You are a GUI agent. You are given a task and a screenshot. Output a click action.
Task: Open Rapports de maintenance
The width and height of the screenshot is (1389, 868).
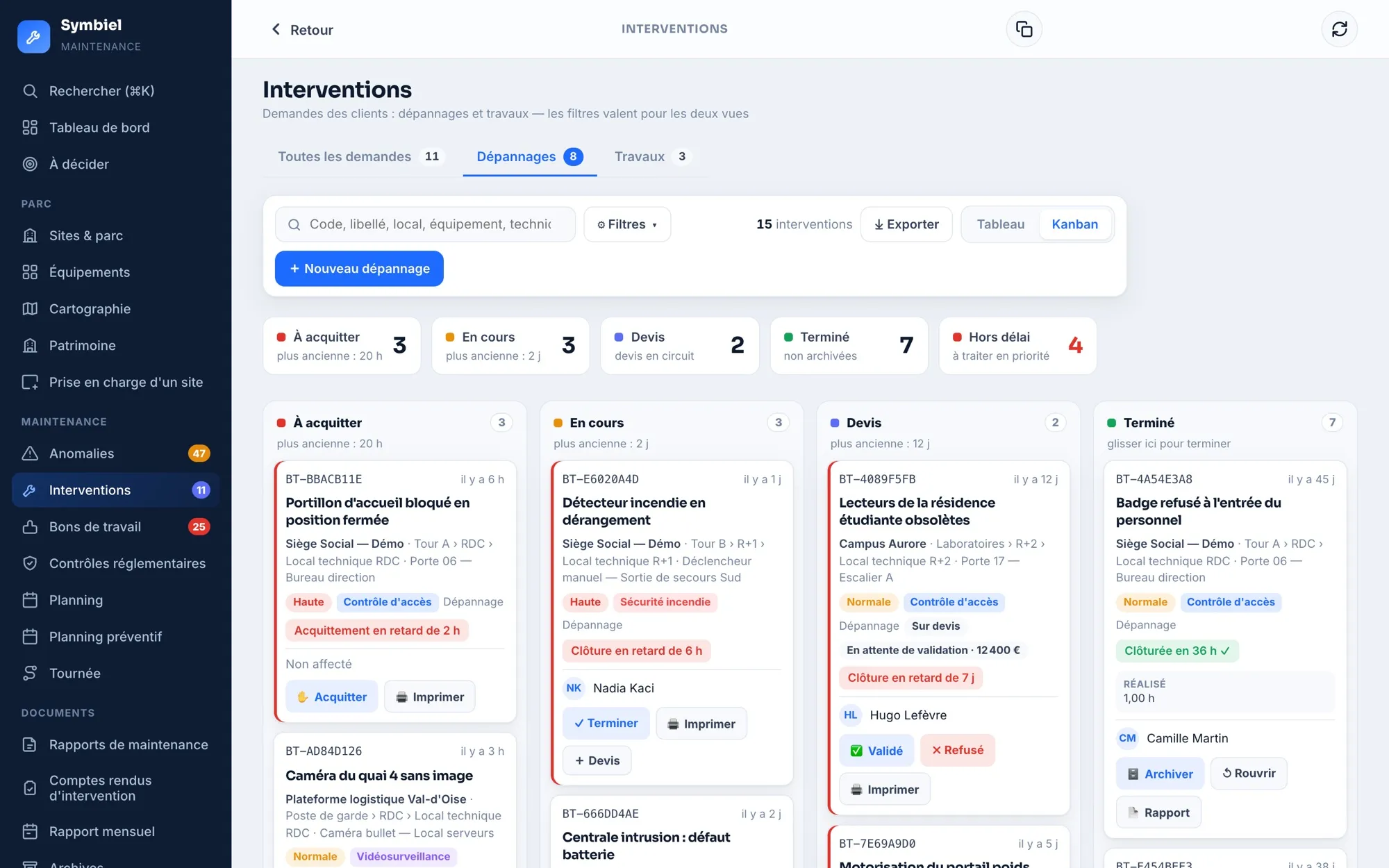pyautogui.click(x=115, y=745)
